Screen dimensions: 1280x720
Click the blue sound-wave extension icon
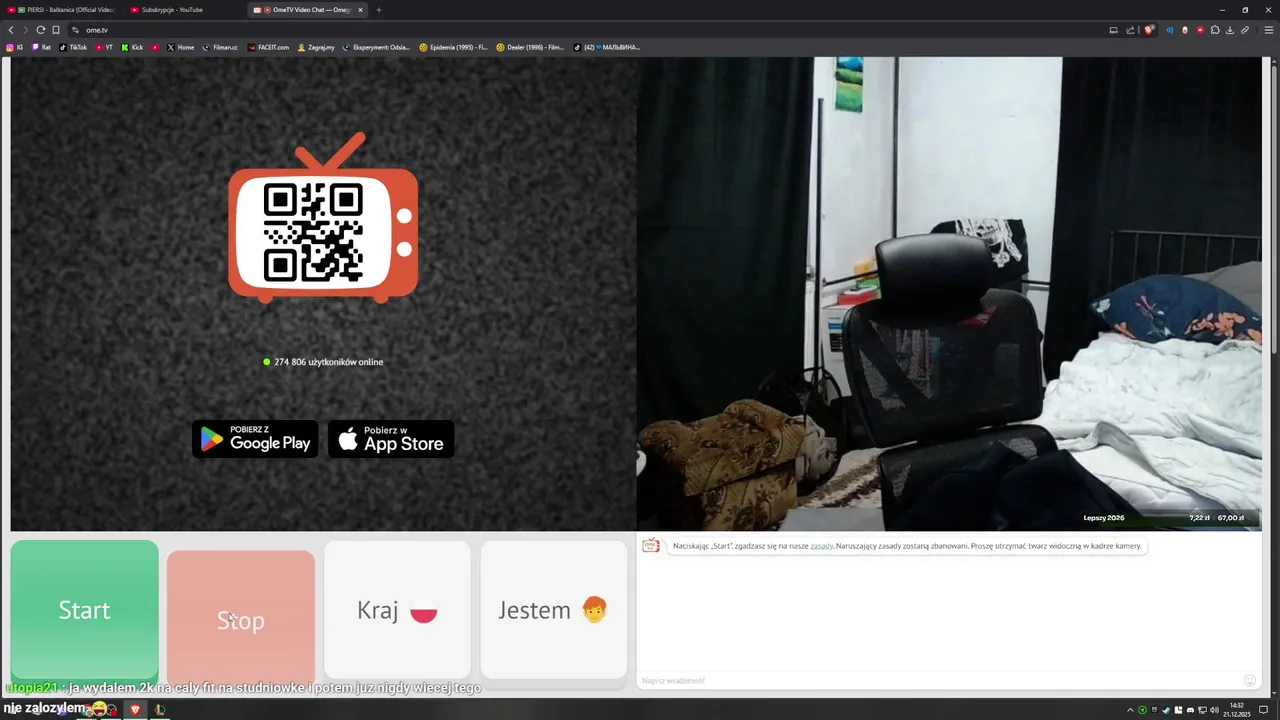pyautogui.click(x=1169, y=30)
